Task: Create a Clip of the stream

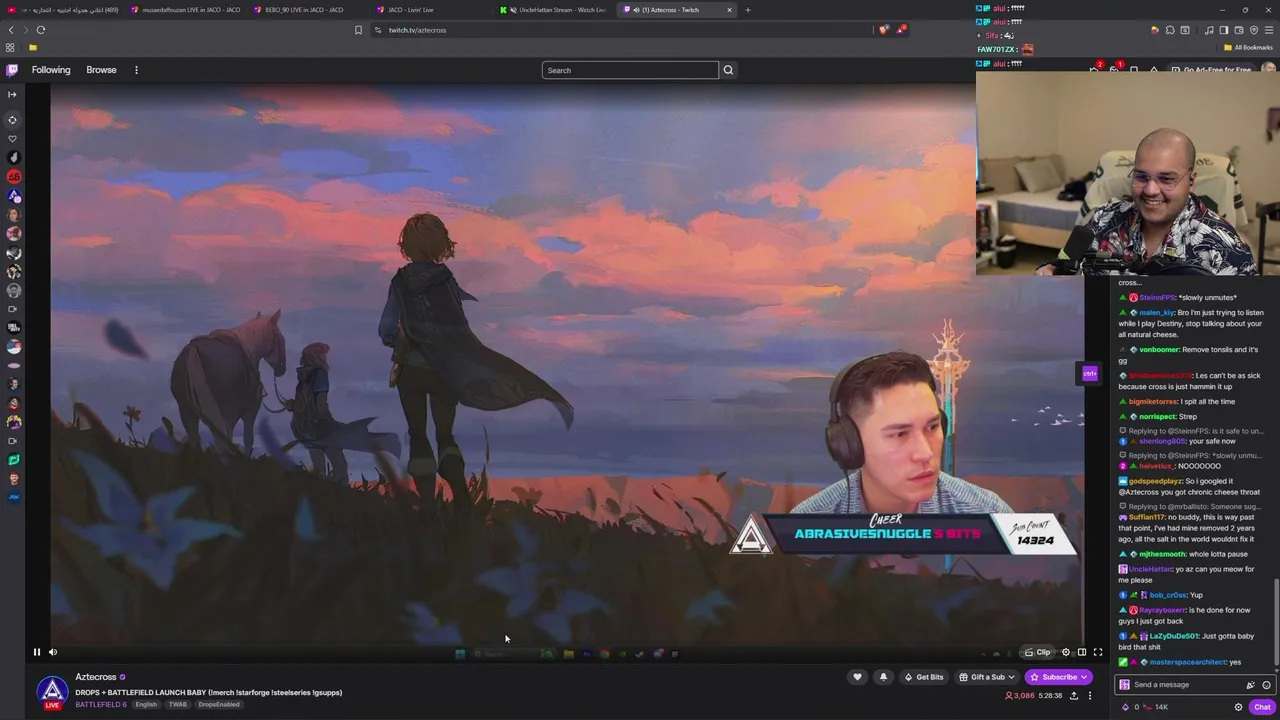Action: click(x=1038, y=652)
